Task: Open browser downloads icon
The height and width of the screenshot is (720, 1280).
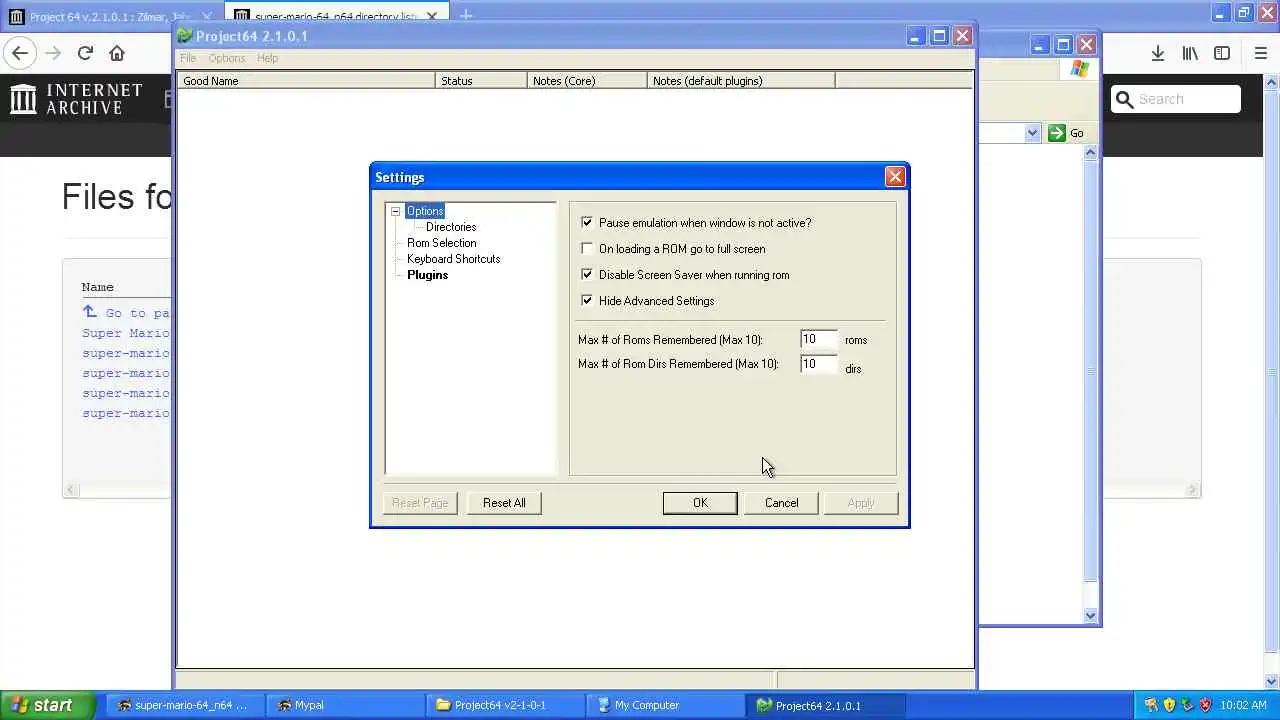Action: pyautogui.click(x=1157, y=53)
